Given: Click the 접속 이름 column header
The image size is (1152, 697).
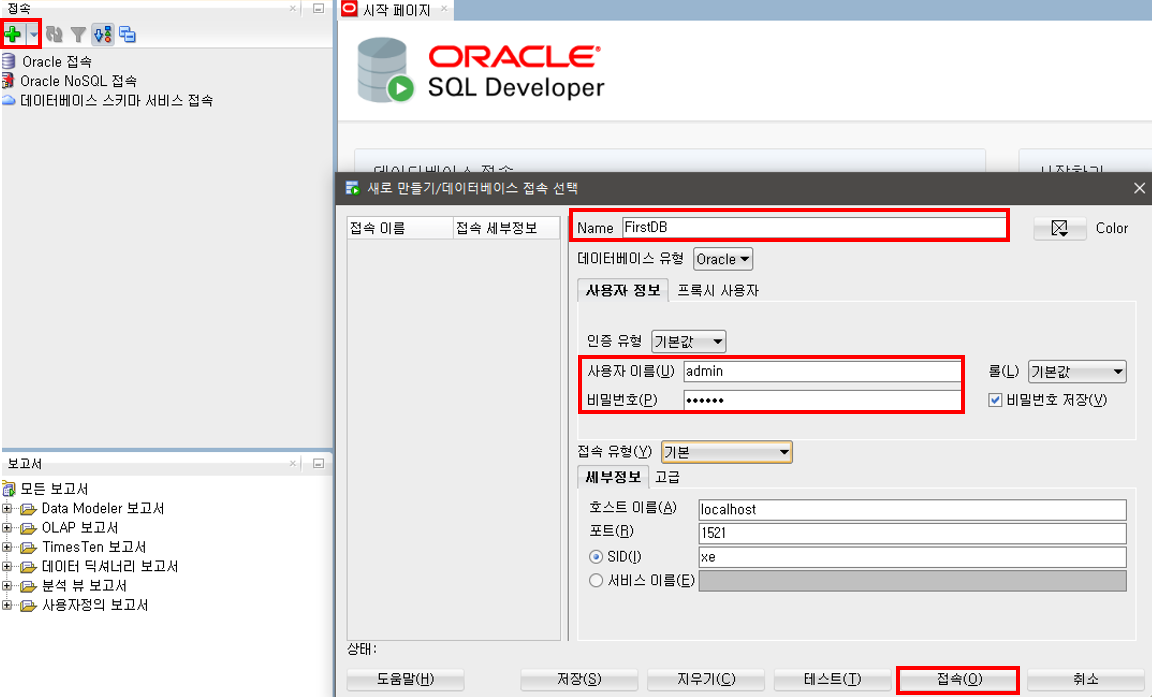Looking at the screenshot, I should click(x=400, y=228).
